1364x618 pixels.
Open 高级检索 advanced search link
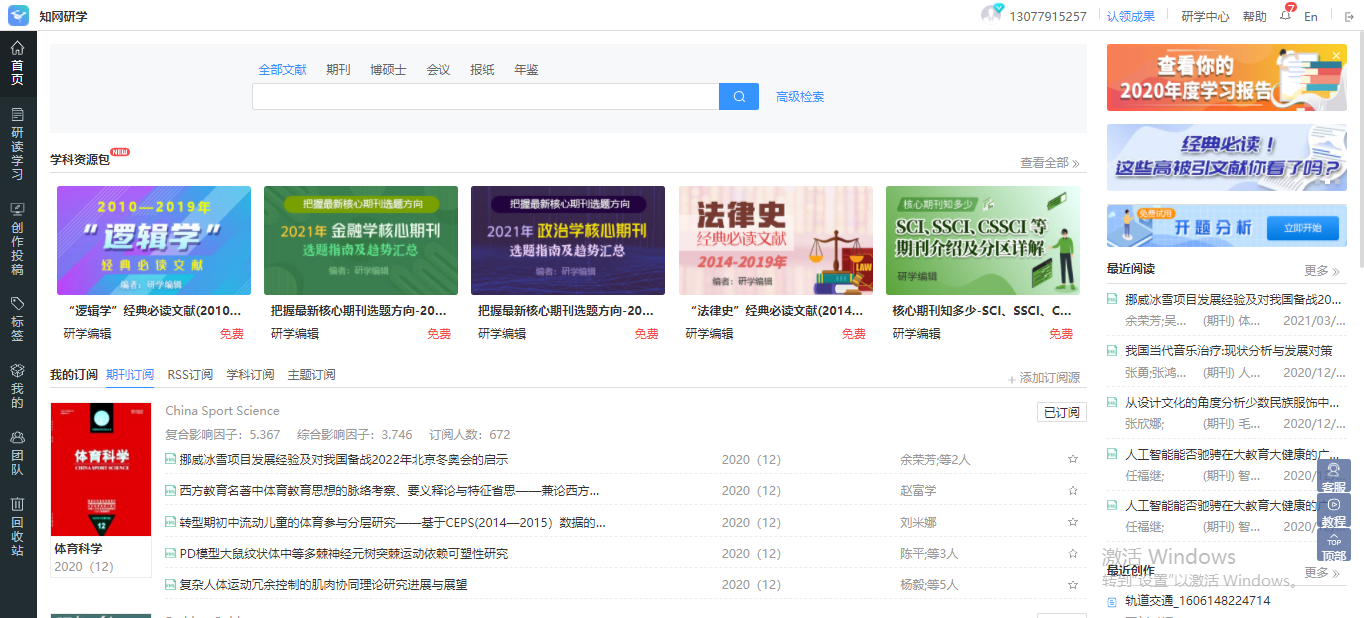tap(800, 97)
